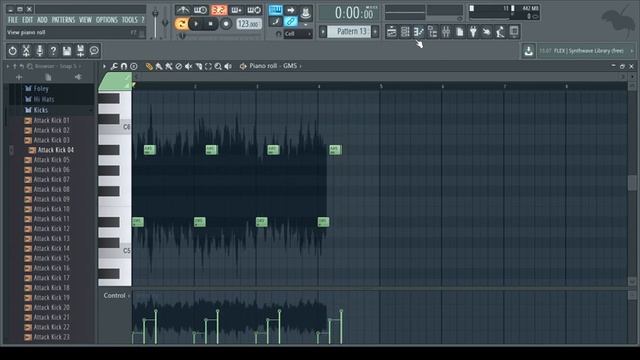This screenshot has width=640, height=360.
Task: Click the View piano roll icon
Action: tap(418, 31)
